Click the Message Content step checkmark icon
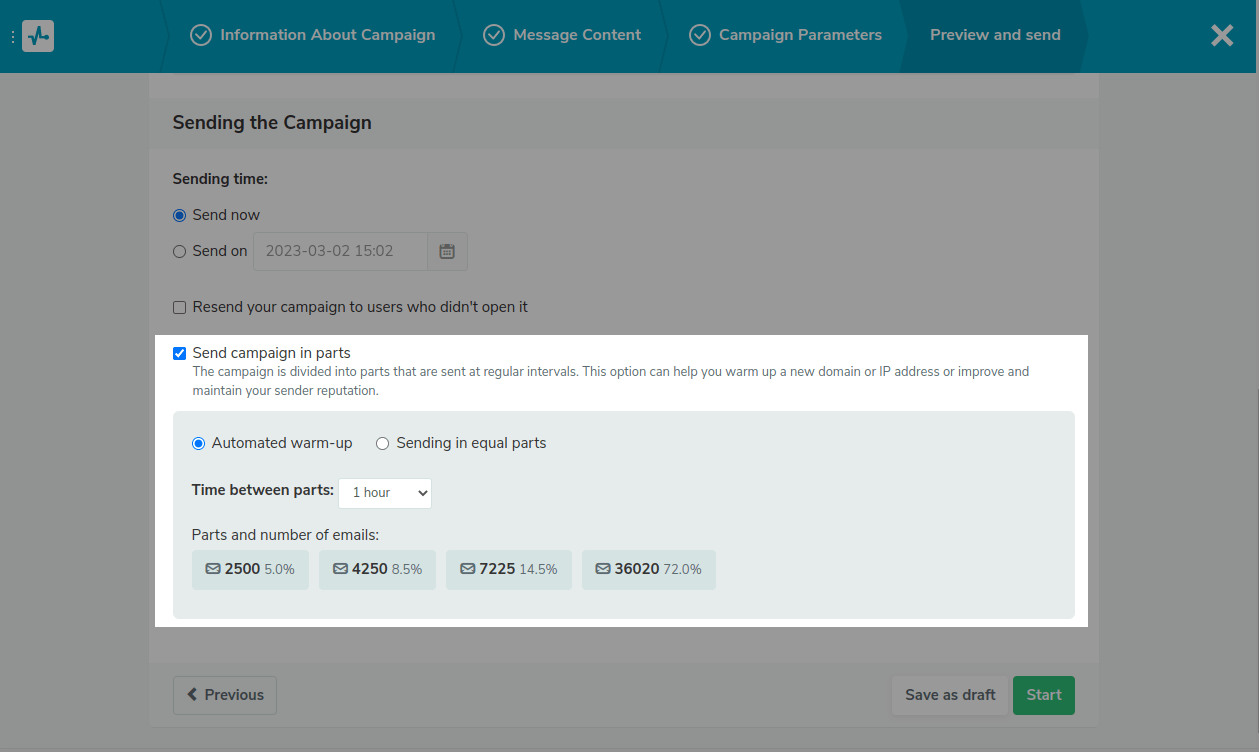The height and width of the screenshot is (752, 1259). pyautogui.click(x=494, y=35)
